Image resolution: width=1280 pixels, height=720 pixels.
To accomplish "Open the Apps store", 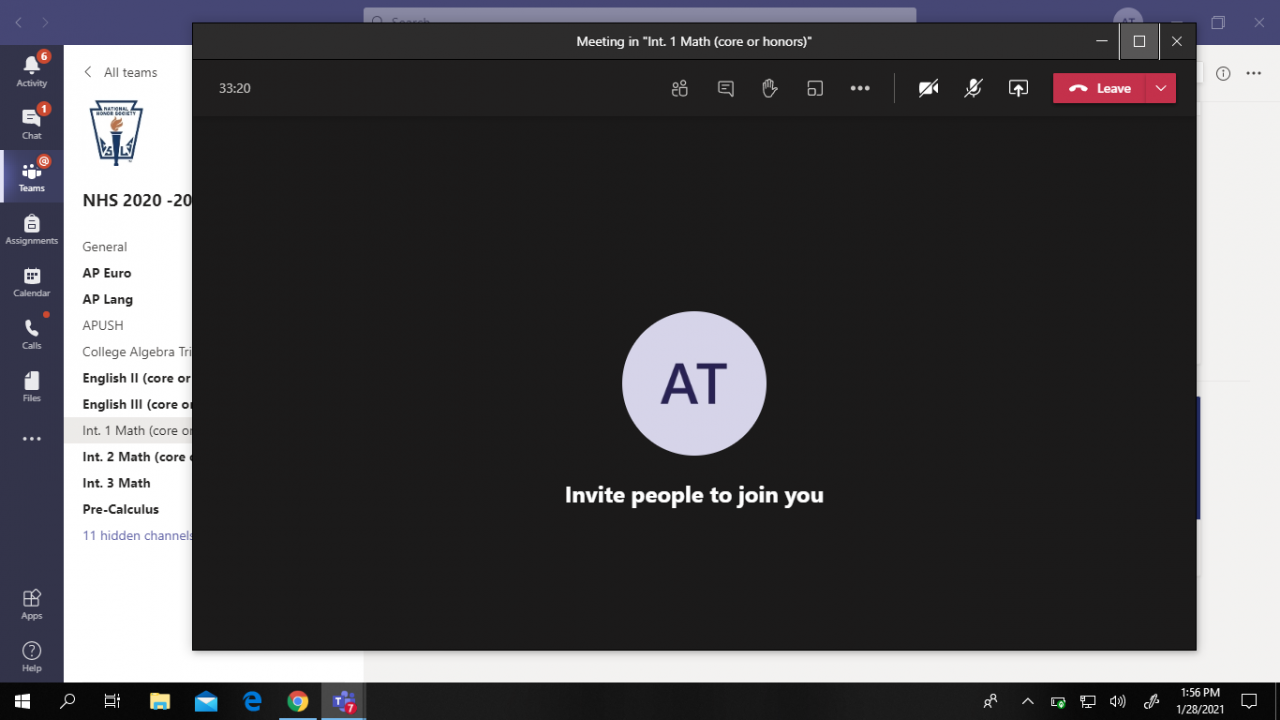I will click(32, 603).
